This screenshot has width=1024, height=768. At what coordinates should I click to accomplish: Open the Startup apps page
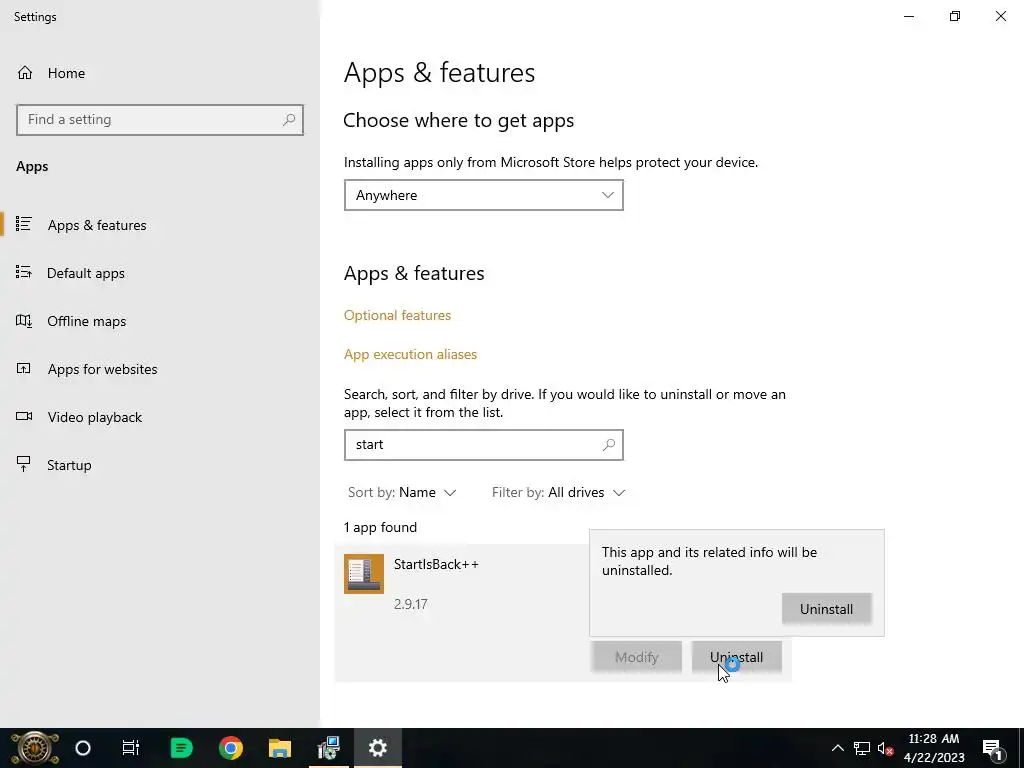click(x=69, y=465)
